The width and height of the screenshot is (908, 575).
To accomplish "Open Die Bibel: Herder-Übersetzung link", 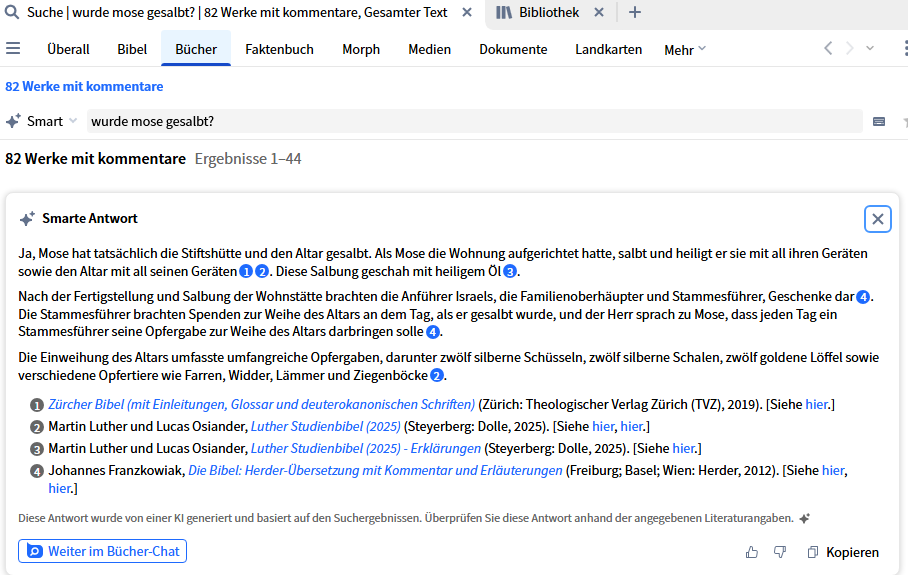I will [x=375, y=470].
